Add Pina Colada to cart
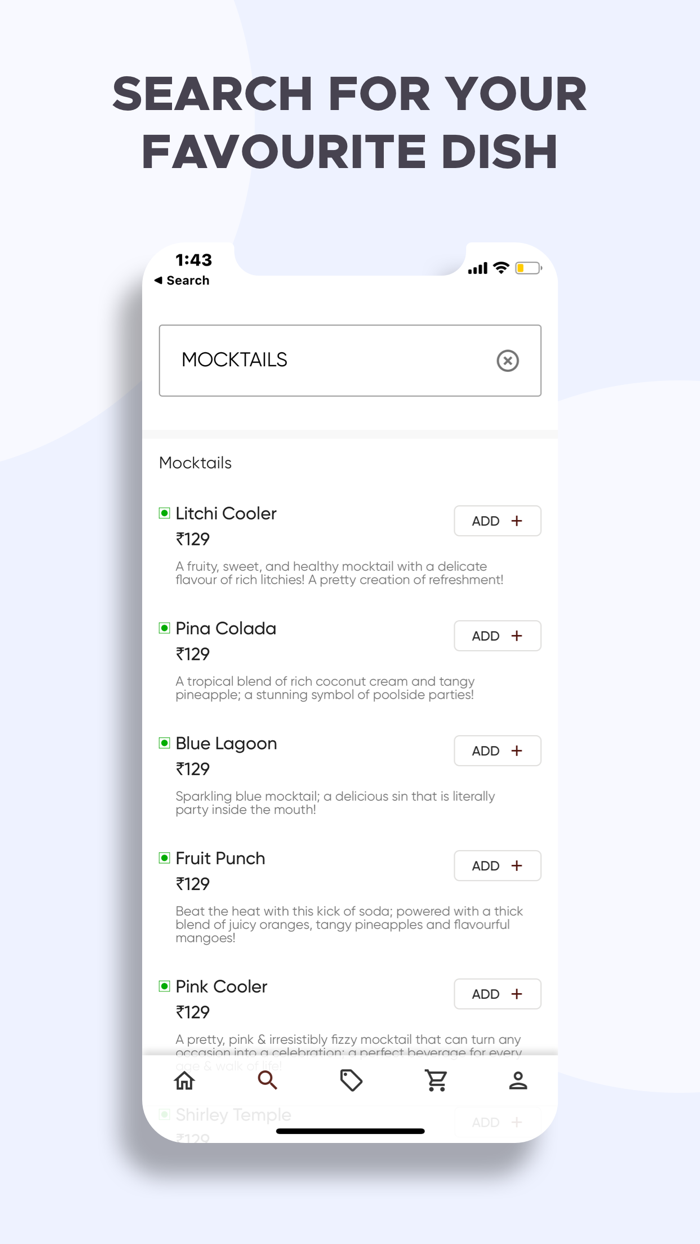700x1244 pixels. pyautogui.click(x=497, y=636)
